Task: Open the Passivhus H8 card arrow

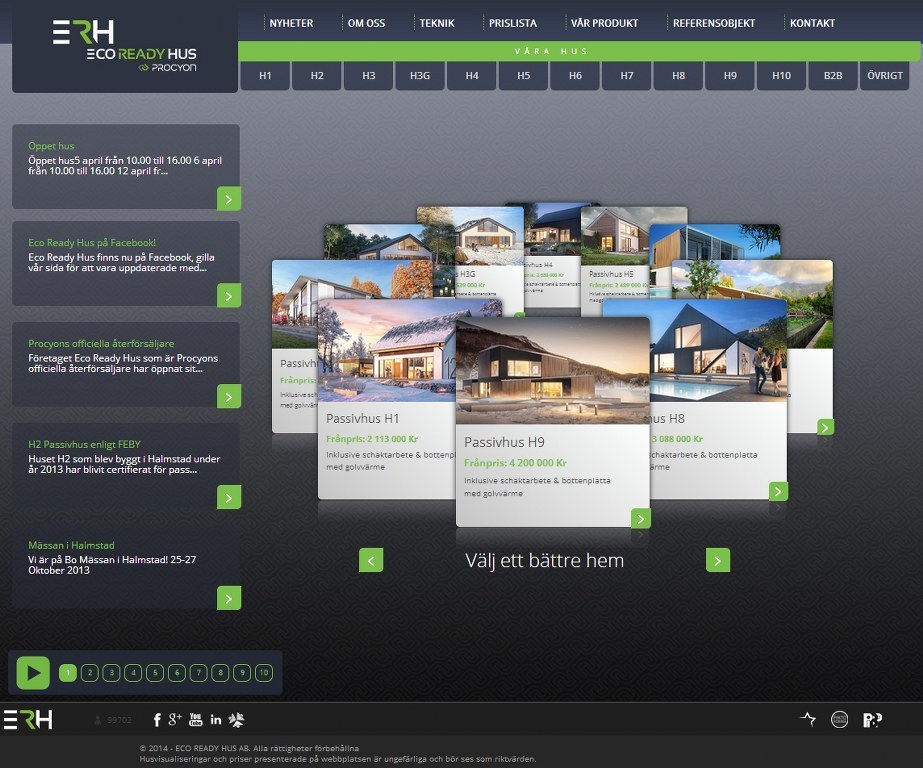Action: click(x=778, y=491)
